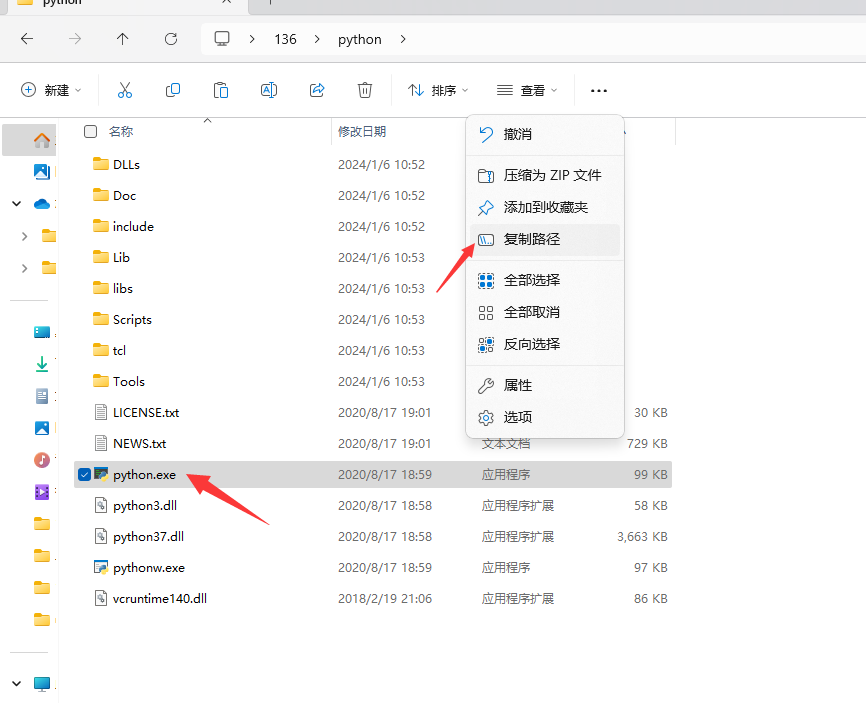Choose 全部选择 from the menu
The image size is (866, 703).
point(545,281)
